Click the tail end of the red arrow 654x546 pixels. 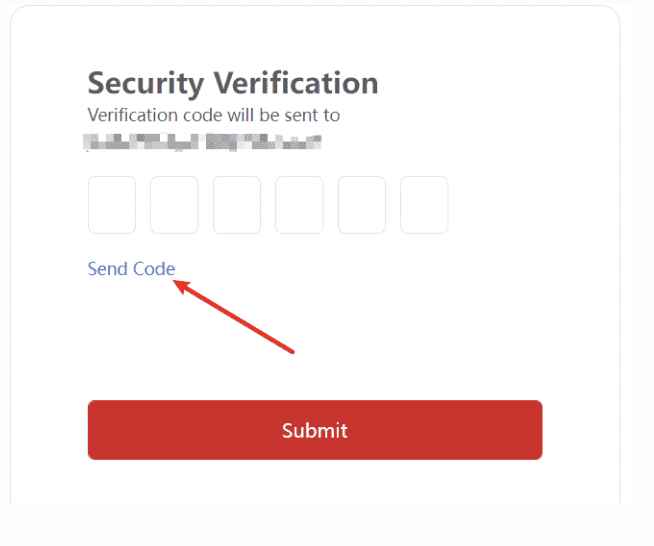291,350
